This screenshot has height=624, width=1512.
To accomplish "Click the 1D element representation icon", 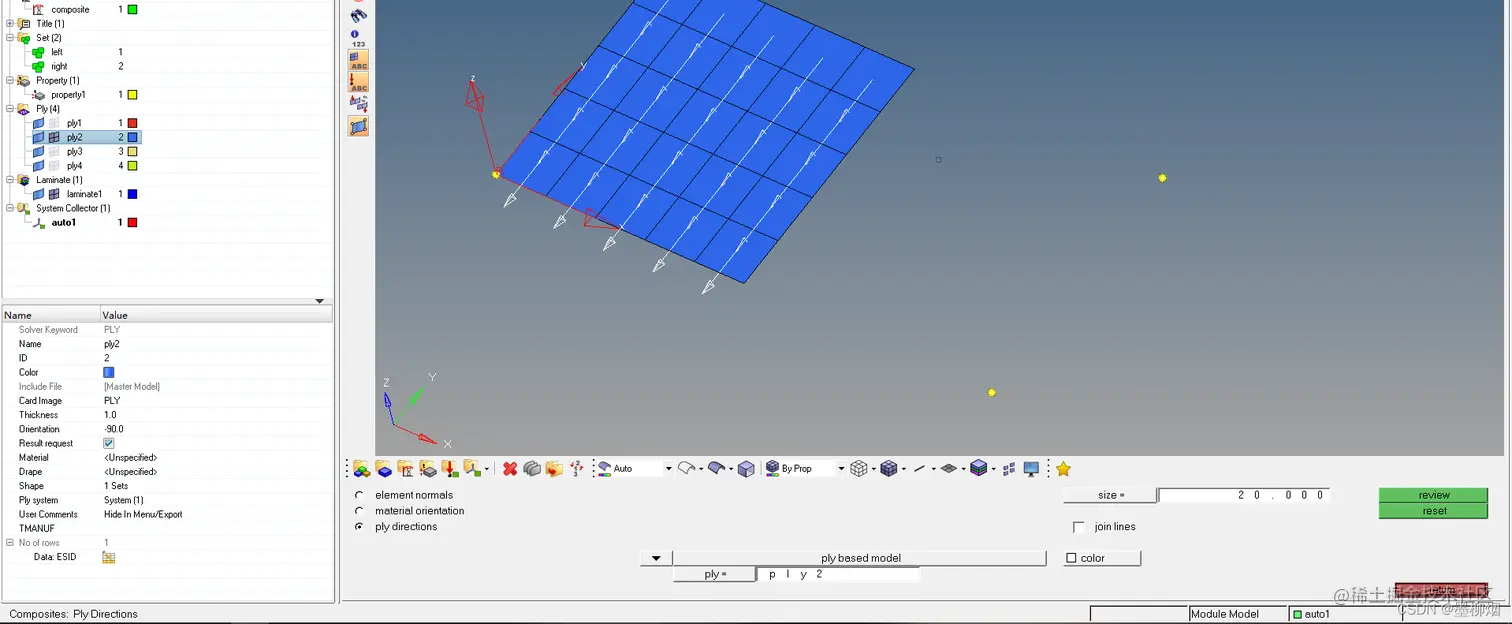I will (x=920, y=468).
